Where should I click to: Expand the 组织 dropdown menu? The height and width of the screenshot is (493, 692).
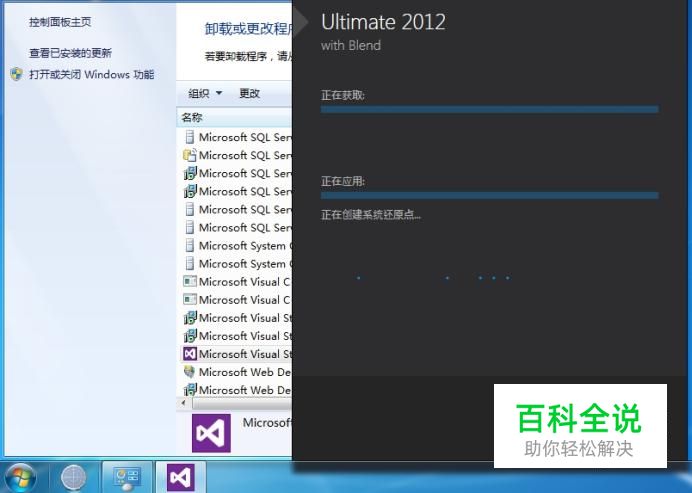point(205,94)
